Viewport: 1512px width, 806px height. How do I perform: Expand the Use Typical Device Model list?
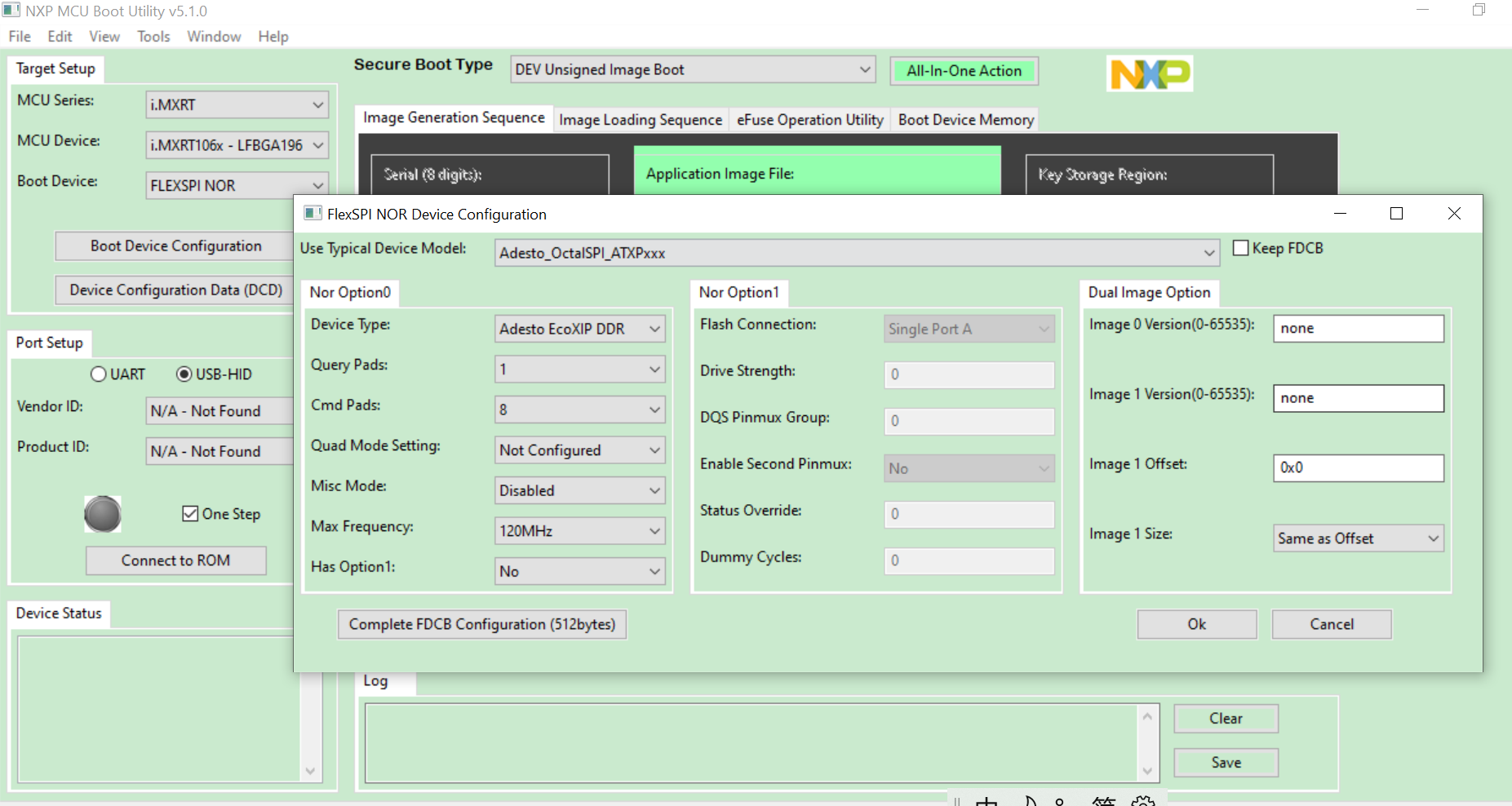tap(1210, 253)
